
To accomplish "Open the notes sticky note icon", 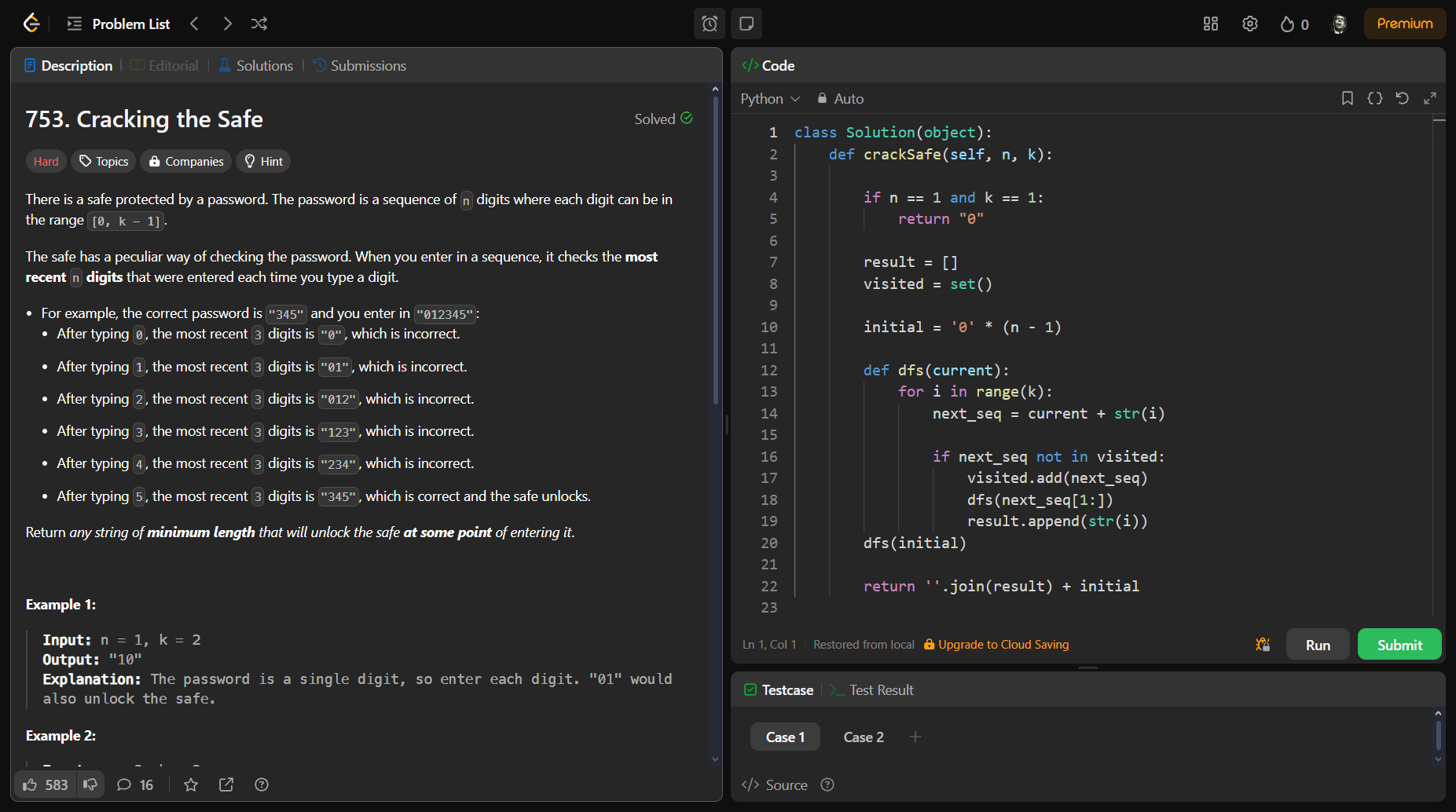I will point(746,24).
